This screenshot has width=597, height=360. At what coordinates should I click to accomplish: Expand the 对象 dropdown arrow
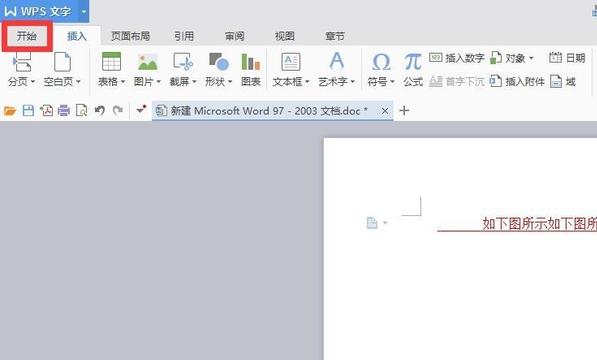(531, 58)
